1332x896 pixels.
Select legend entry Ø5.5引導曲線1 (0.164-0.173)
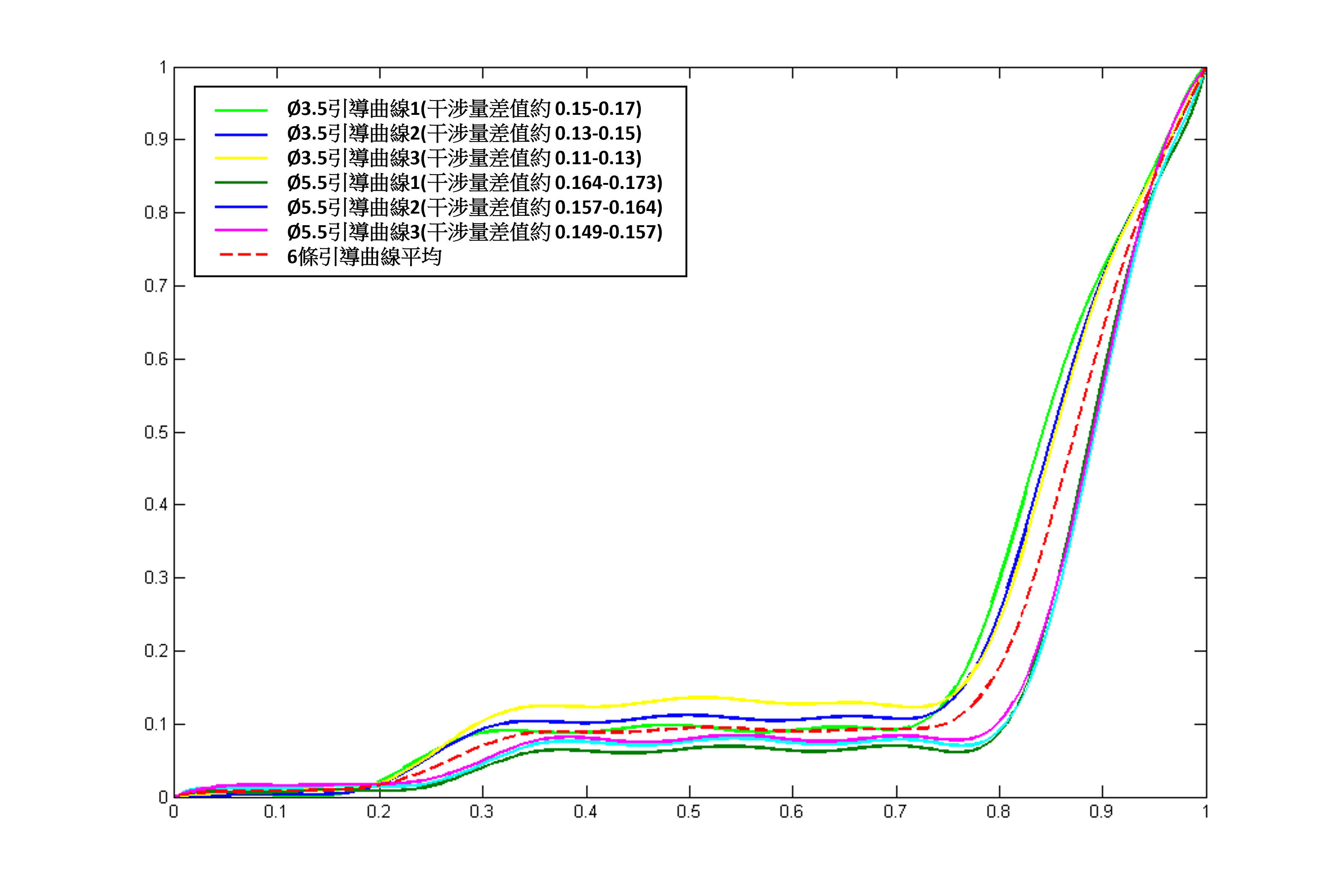click(x=474, y=182)
